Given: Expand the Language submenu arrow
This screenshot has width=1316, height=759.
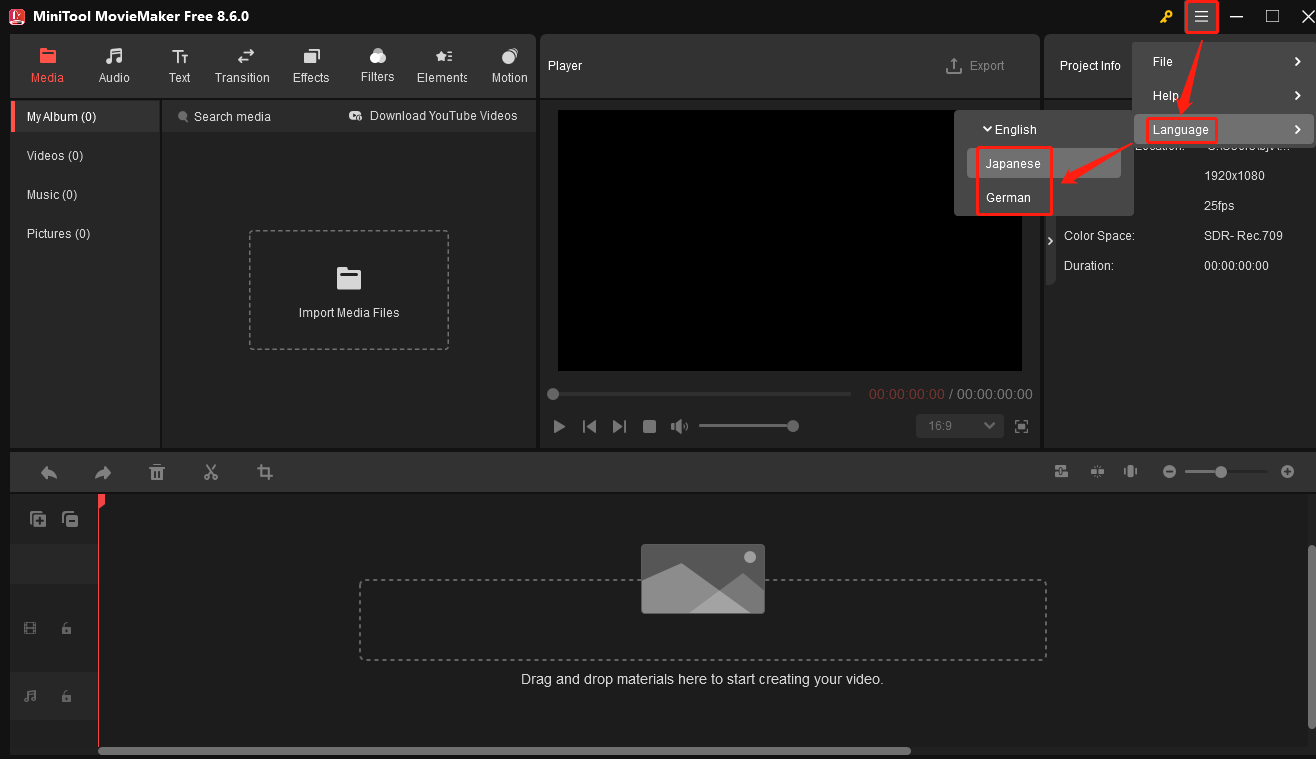Looking at the screenshot, I should [1298, 129].
